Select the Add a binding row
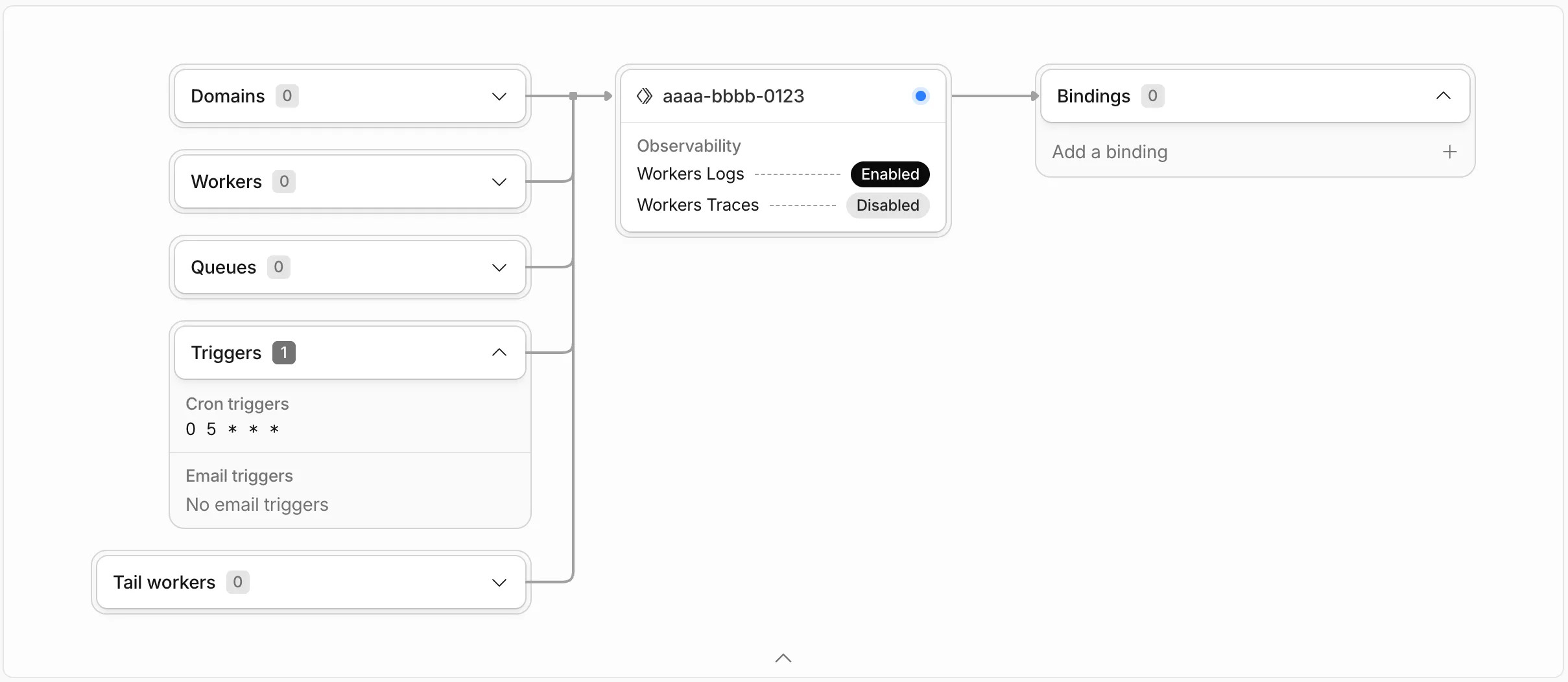 tap(1255, 152)
